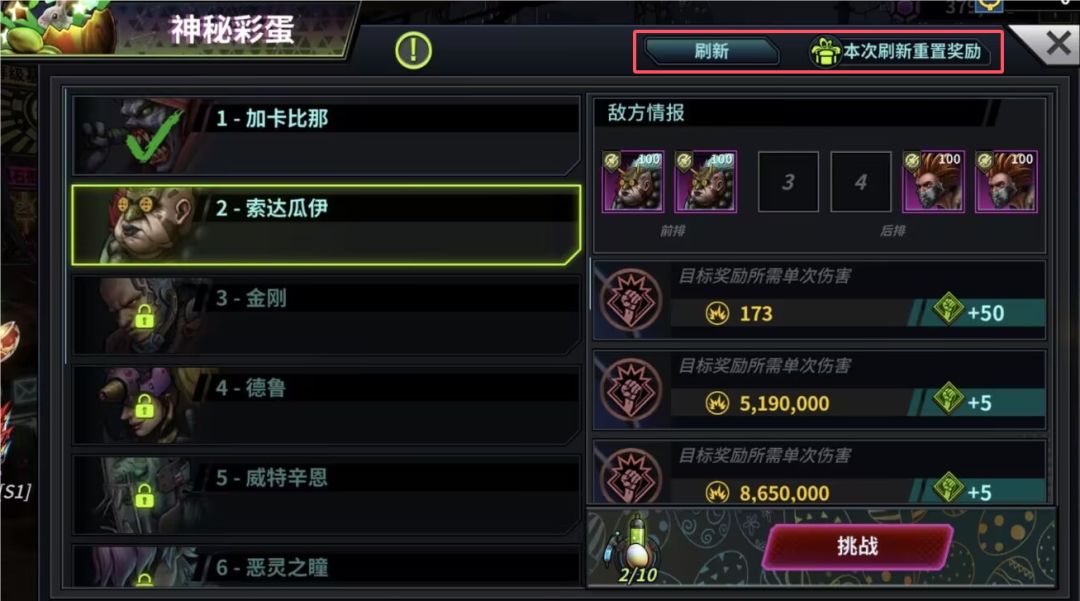The width and height of the screenshot is (1080, 601).
Task: Click the fist emblem beside 173 damage
Action: pos(631,299)
